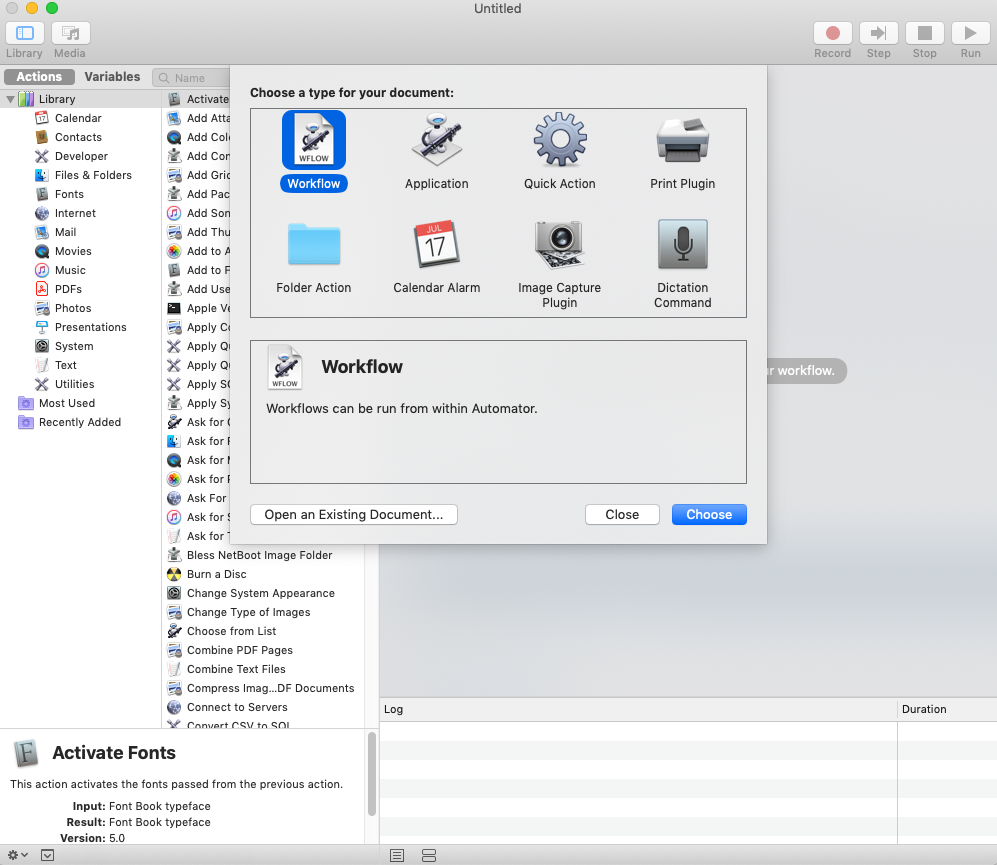This screenshot has height=865, width=997.
Task: Select the Activate Fonts action
Action: coord(198,99)
